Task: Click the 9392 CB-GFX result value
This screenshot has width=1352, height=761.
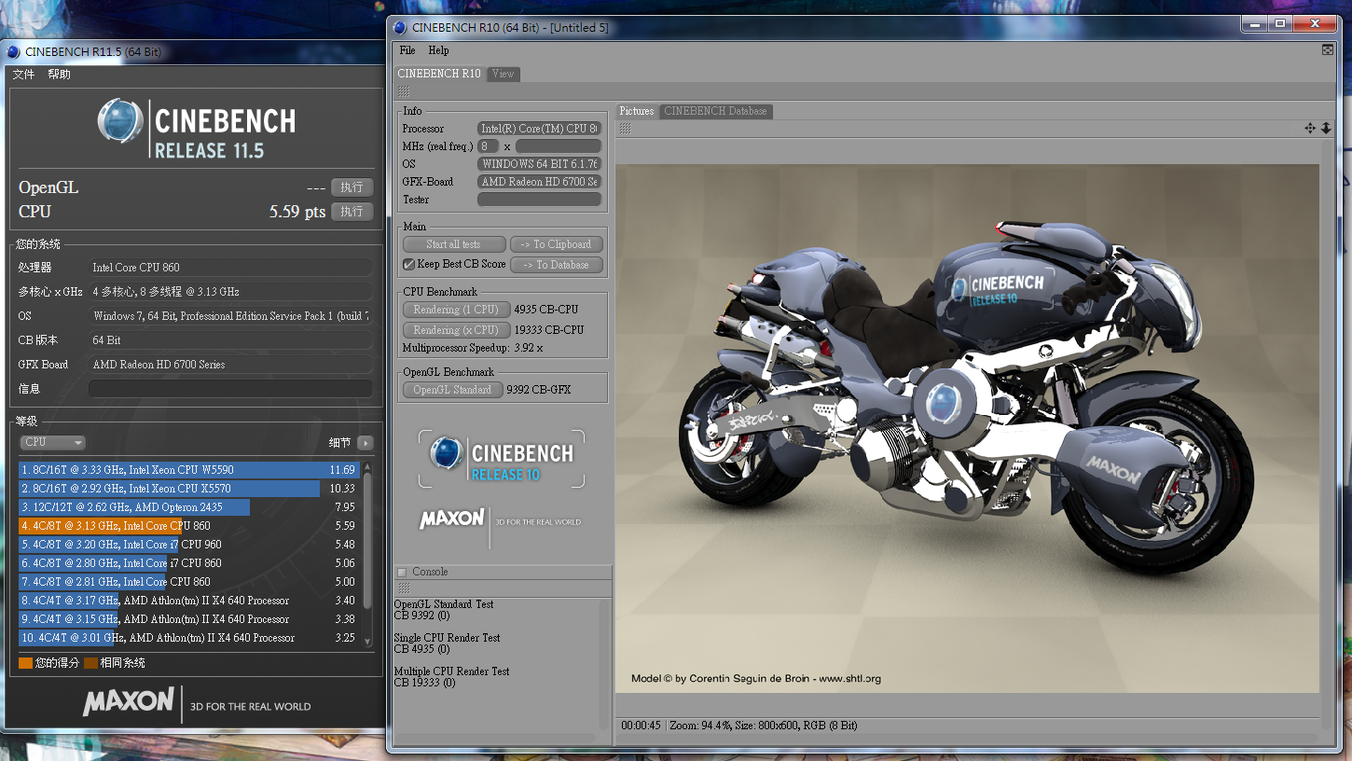Action: (x=538, y=390)
